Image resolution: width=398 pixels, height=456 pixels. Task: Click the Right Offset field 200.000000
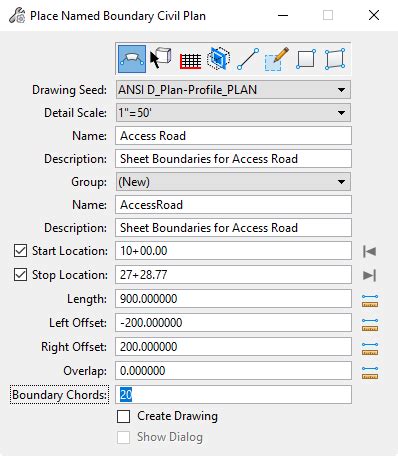233,347
